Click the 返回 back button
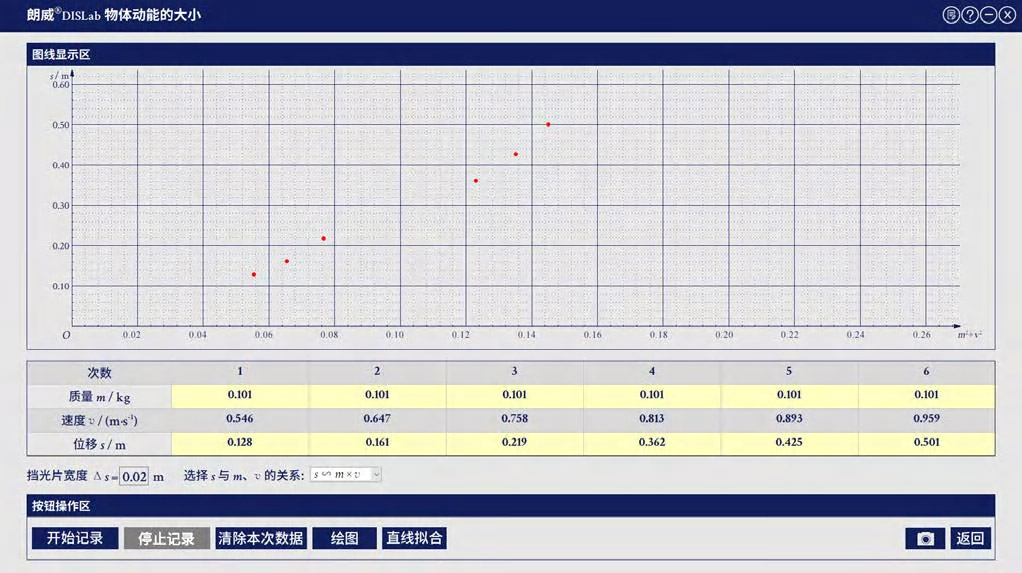Viewport: 1022px width, 573px height. [x=970, y=538]
